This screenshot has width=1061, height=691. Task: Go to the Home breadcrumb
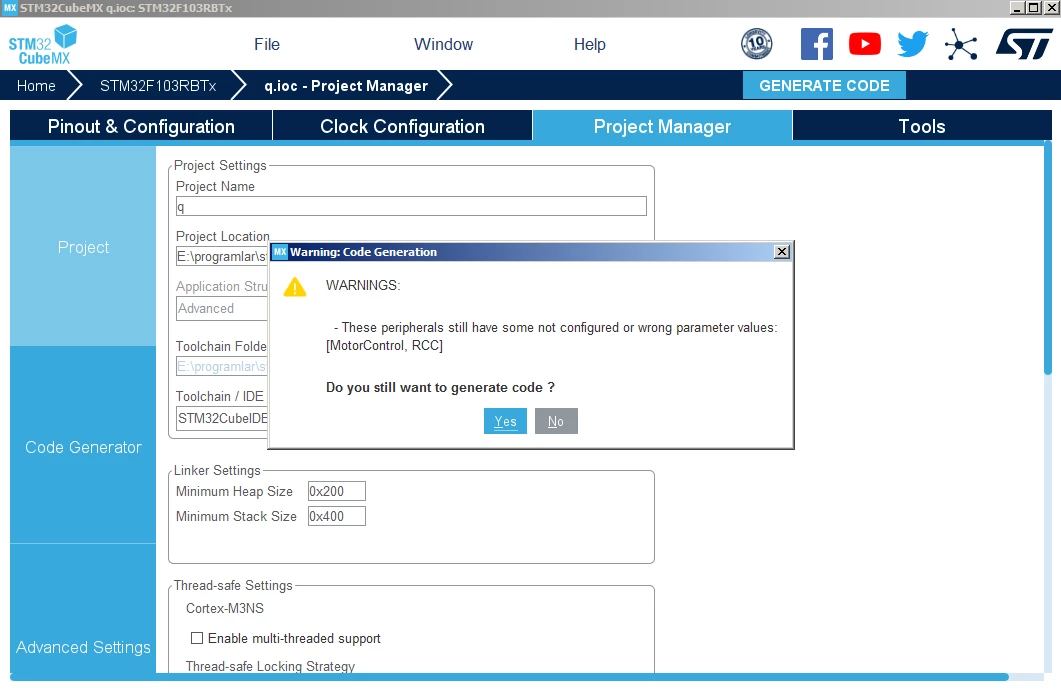[x=36, y=86]
